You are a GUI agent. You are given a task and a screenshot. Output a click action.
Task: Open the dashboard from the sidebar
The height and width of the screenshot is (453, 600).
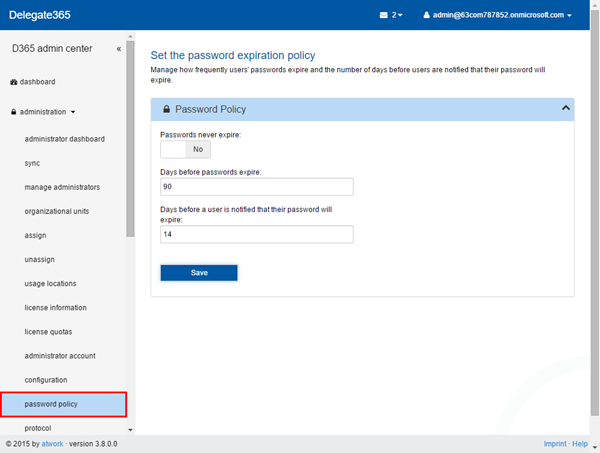[38, 81]
